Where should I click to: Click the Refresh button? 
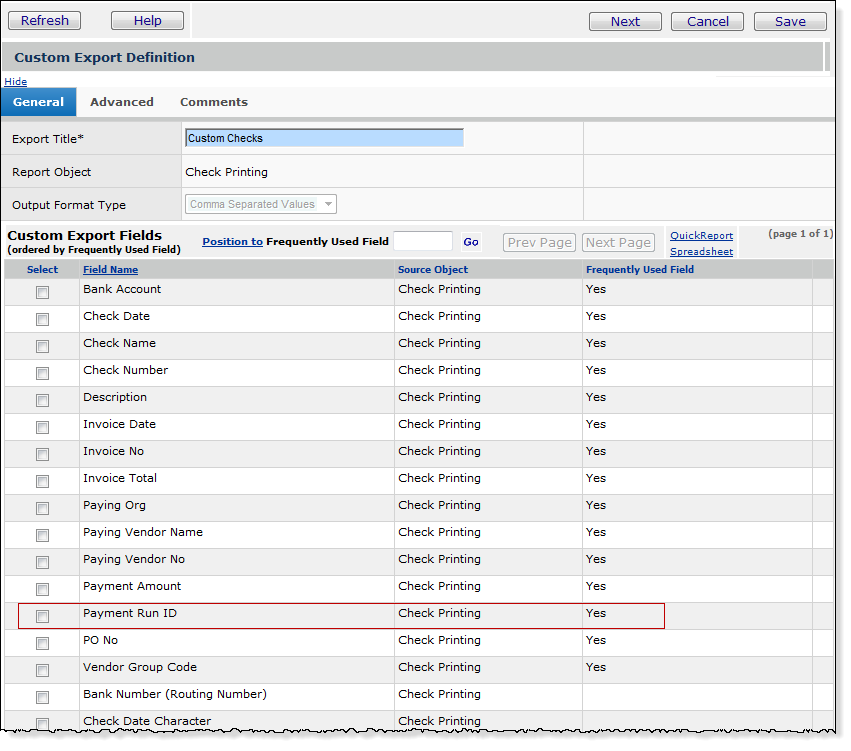pyautogui.click(x=45, y=21)
